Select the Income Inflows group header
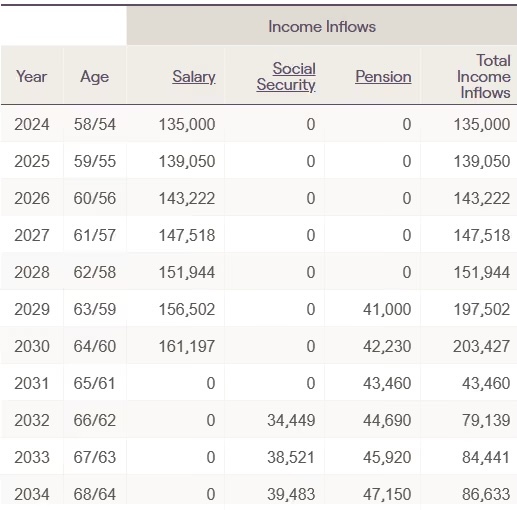517x510 pixels. pos(322,27)
